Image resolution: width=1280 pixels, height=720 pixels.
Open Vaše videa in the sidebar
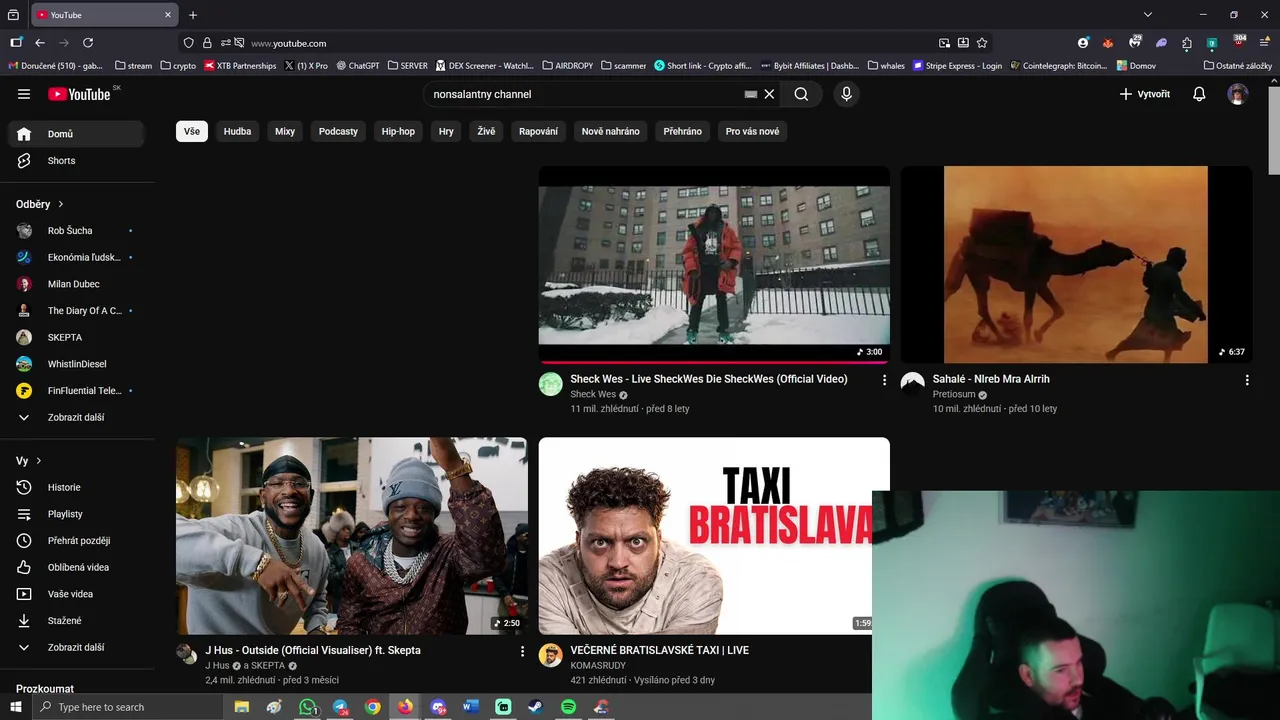[77, 594]
